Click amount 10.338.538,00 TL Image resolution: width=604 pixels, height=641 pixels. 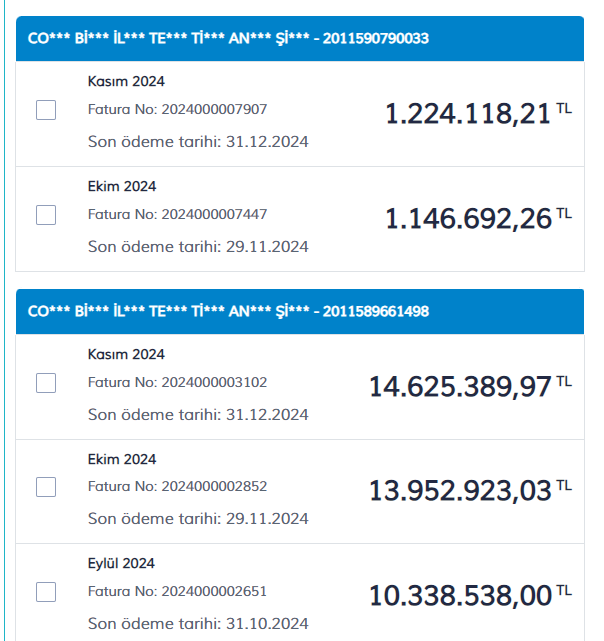tap(470, 595)
